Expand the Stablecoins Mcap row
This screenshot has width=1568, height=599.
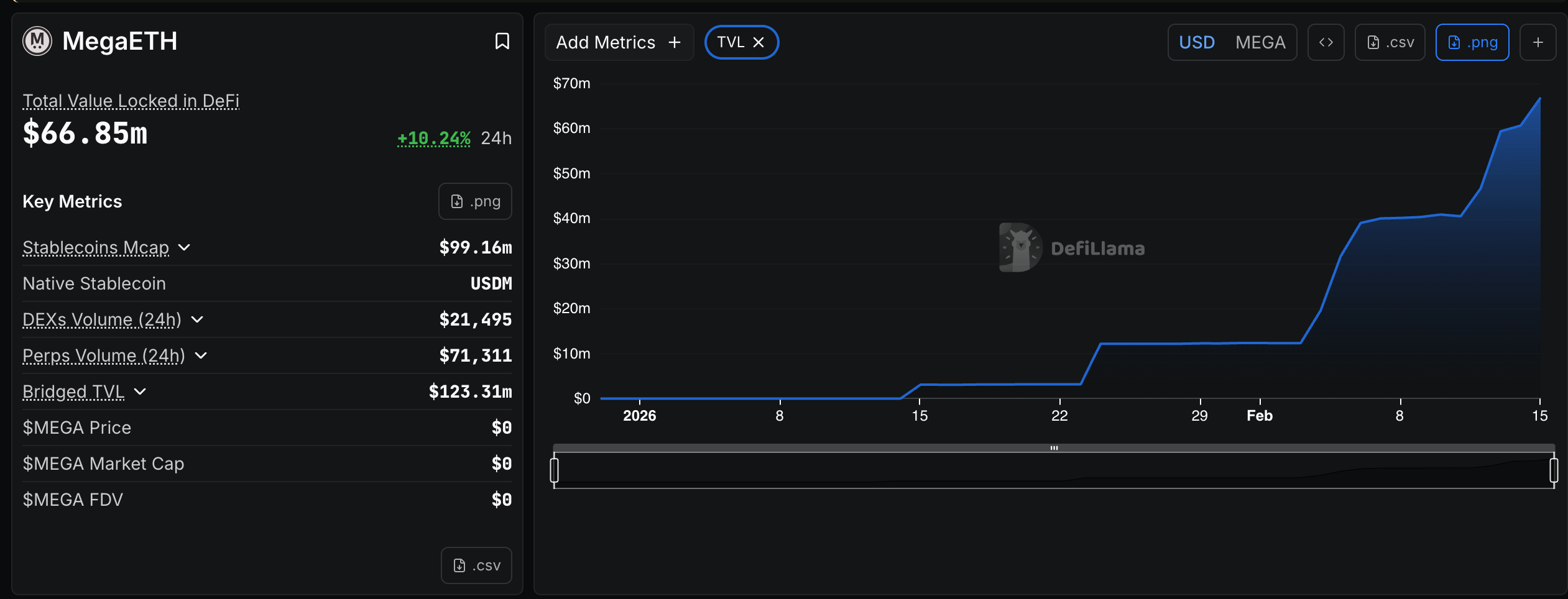click(184, 247)
